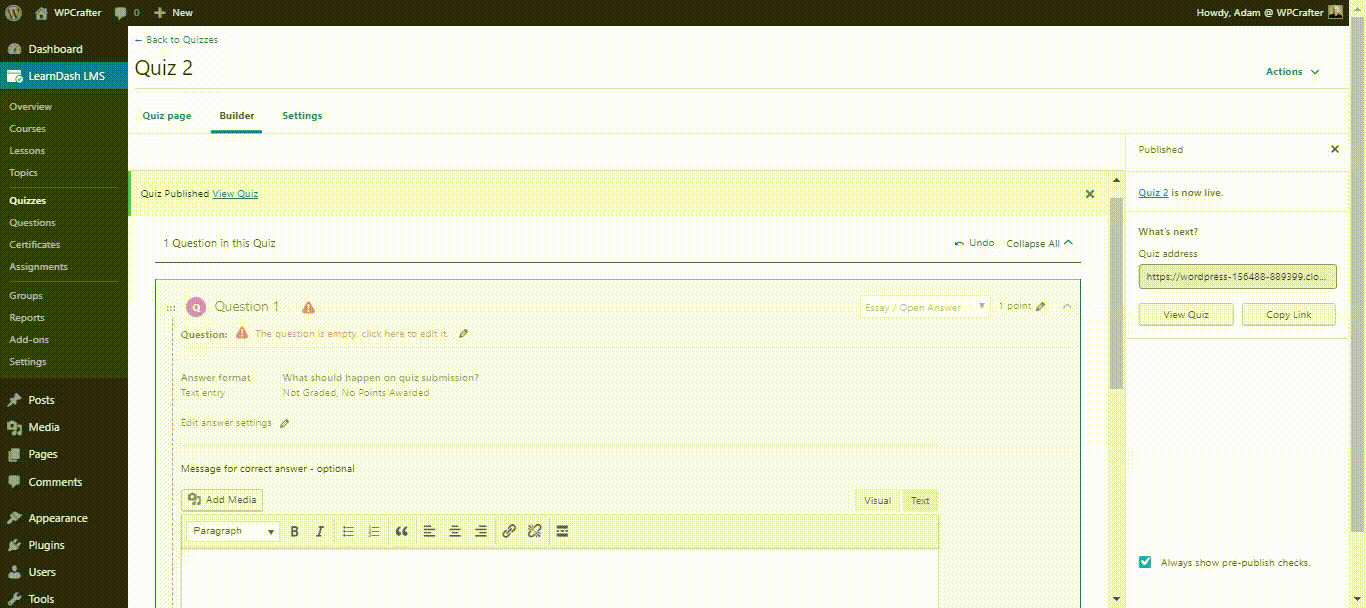Click Quiz 2 link in Published panel
Viewport: 1366px width, 608px height.
(x=1153, y=193)
